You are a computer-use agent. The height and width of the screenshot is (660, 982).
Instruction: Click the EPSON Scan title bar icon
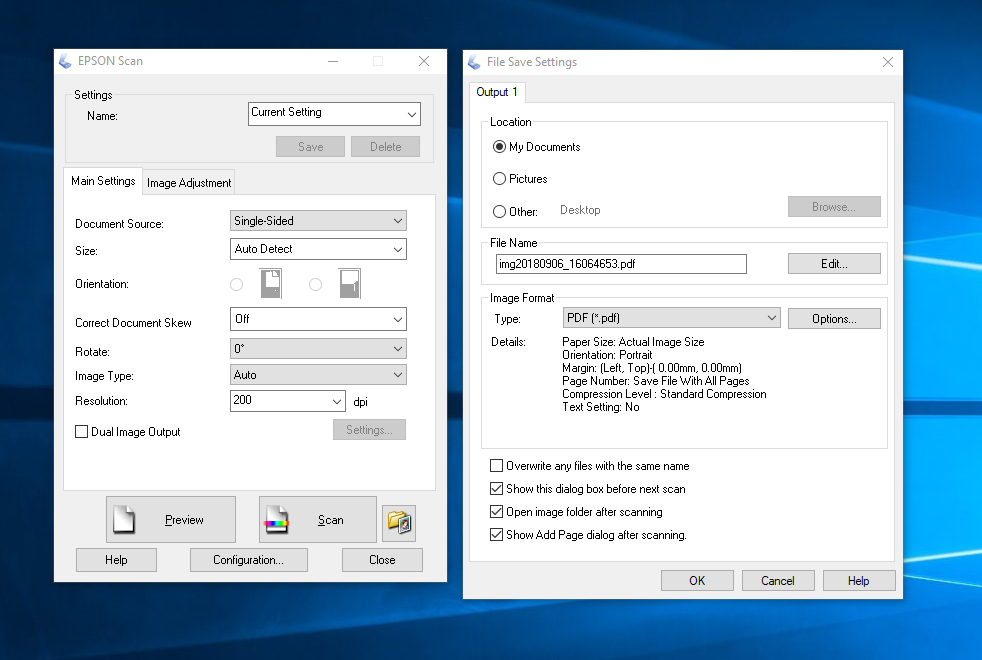click(66, 61)
